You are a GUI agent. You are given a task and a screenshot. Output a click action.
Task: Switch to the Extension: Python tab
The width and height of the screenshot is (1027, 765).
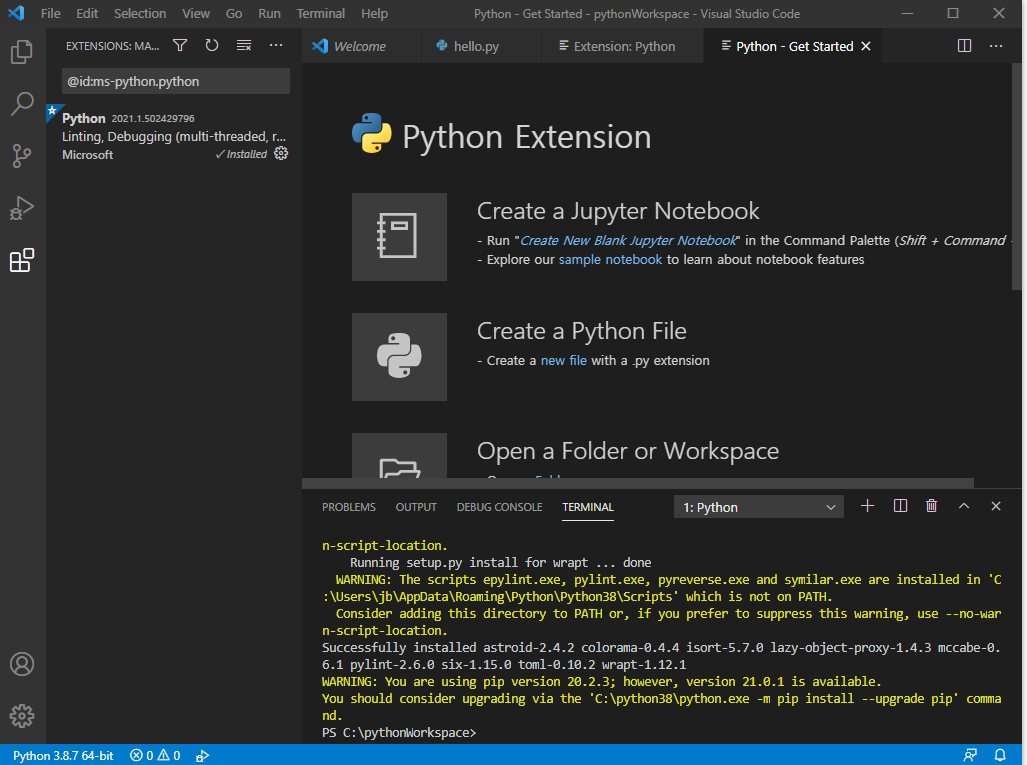[622, 46]
